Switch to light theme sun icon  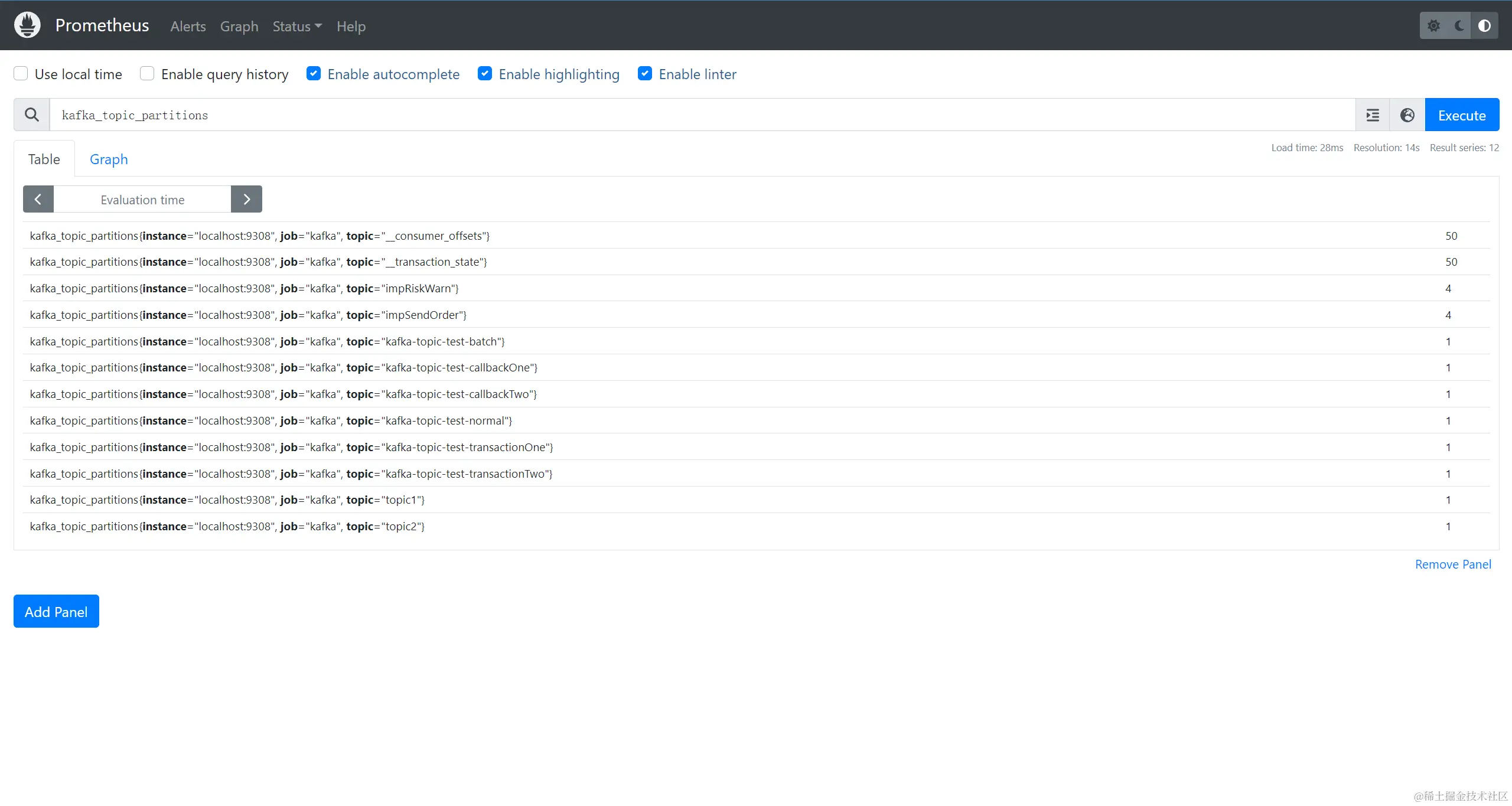point(1433,26)
